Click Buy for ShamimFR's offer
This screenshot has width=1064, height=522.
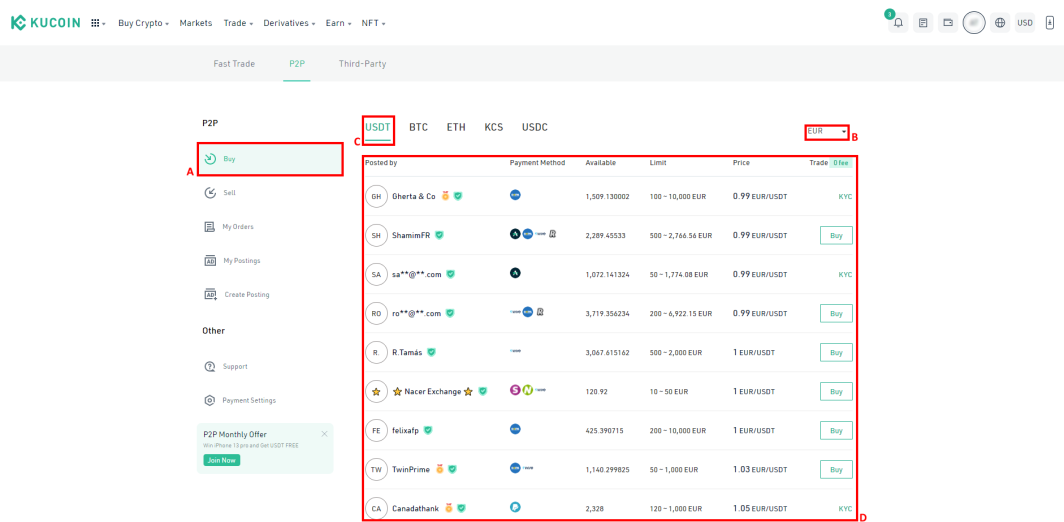pos(836,236)
